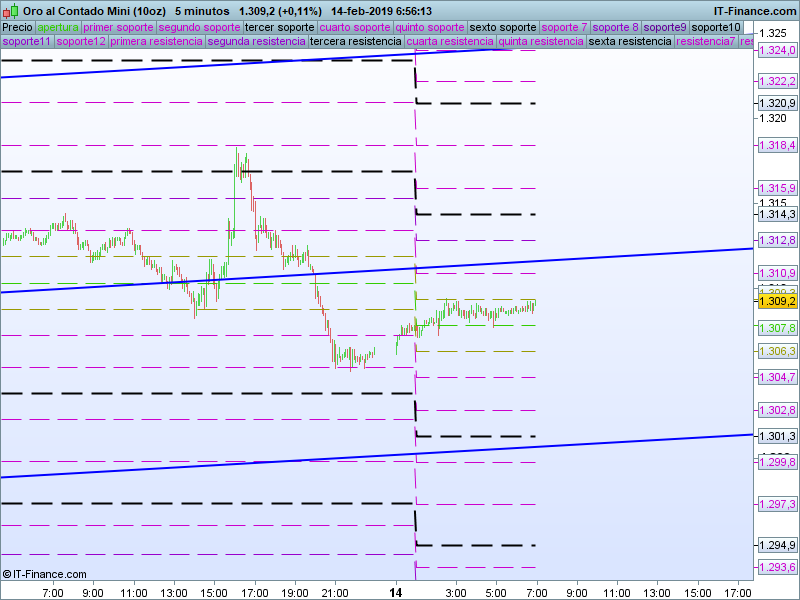The width and height of the screenshot is (800, 600).
Task: Click the 'primer soporte' legend label
Action: [118, 27]
